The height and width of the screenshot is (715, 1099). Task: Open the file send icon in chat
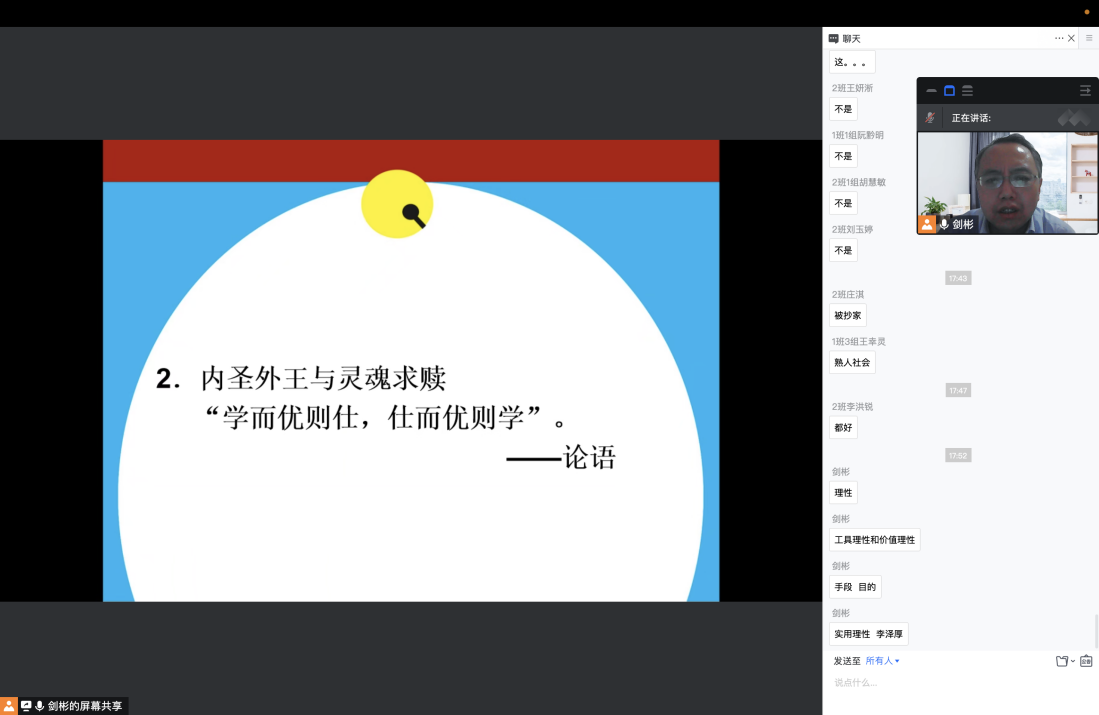point(1062,661)
